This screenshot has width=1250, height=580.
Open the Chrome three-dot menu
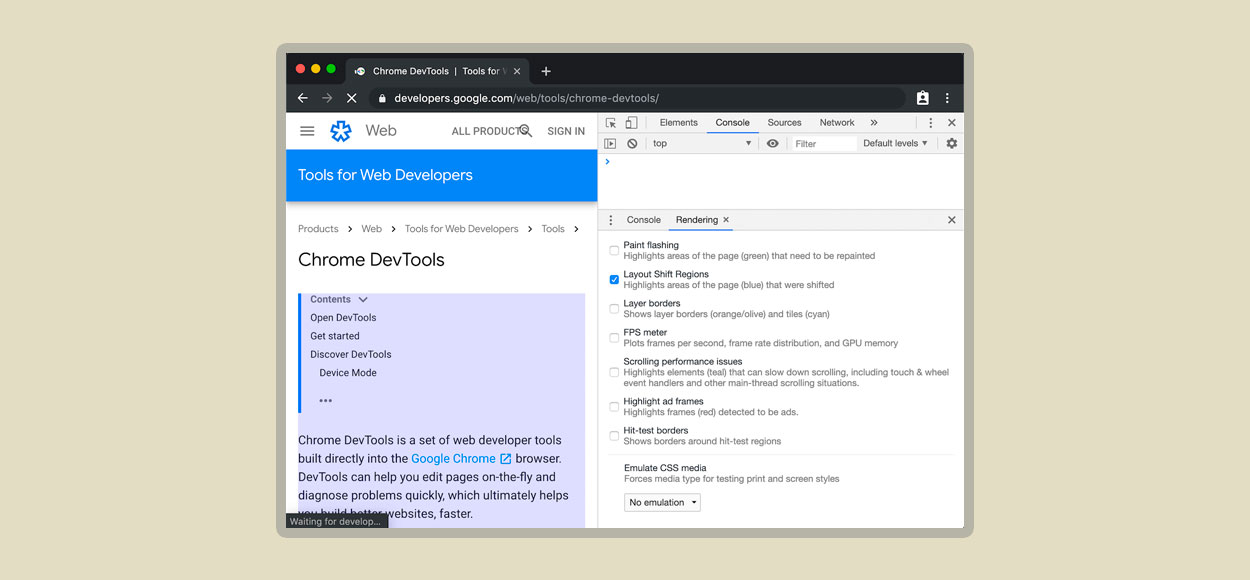[947, 98]
